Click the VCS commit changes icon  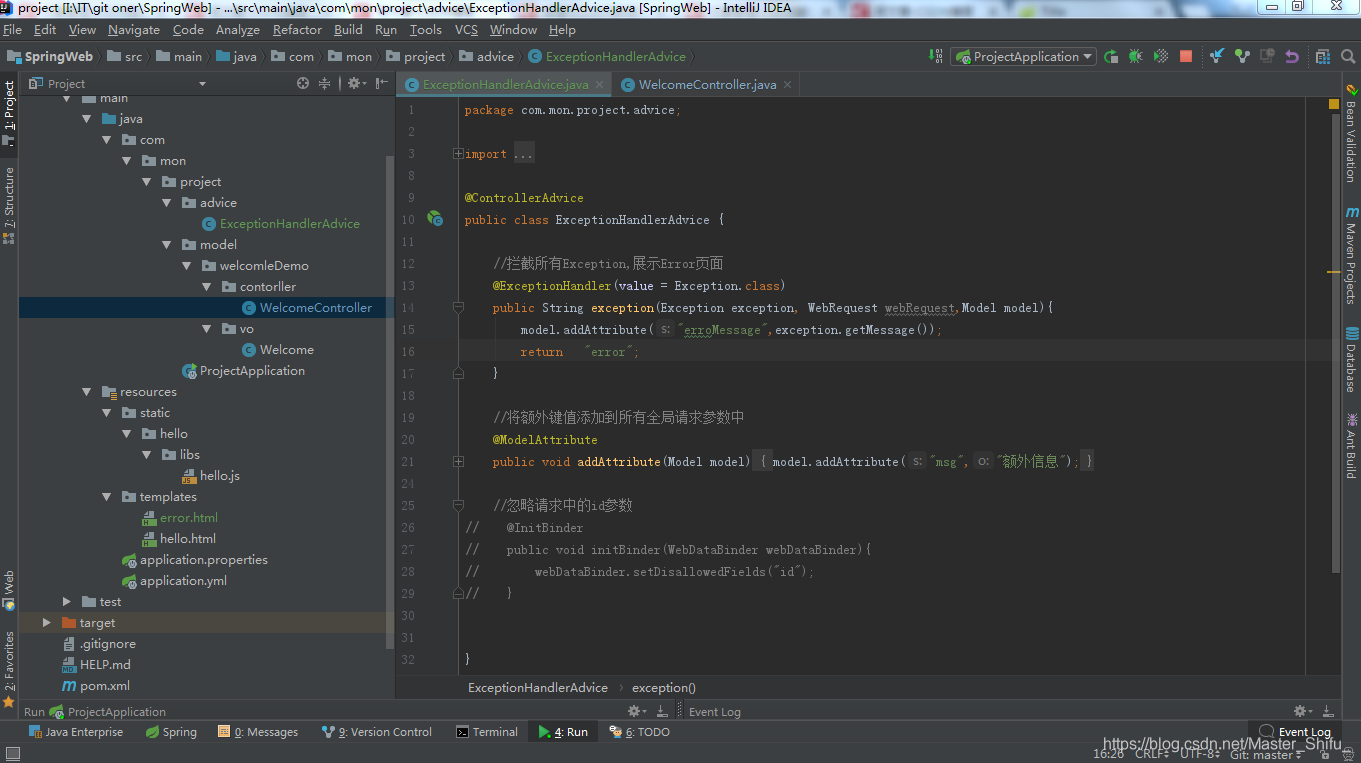[x=1242, y=57]
